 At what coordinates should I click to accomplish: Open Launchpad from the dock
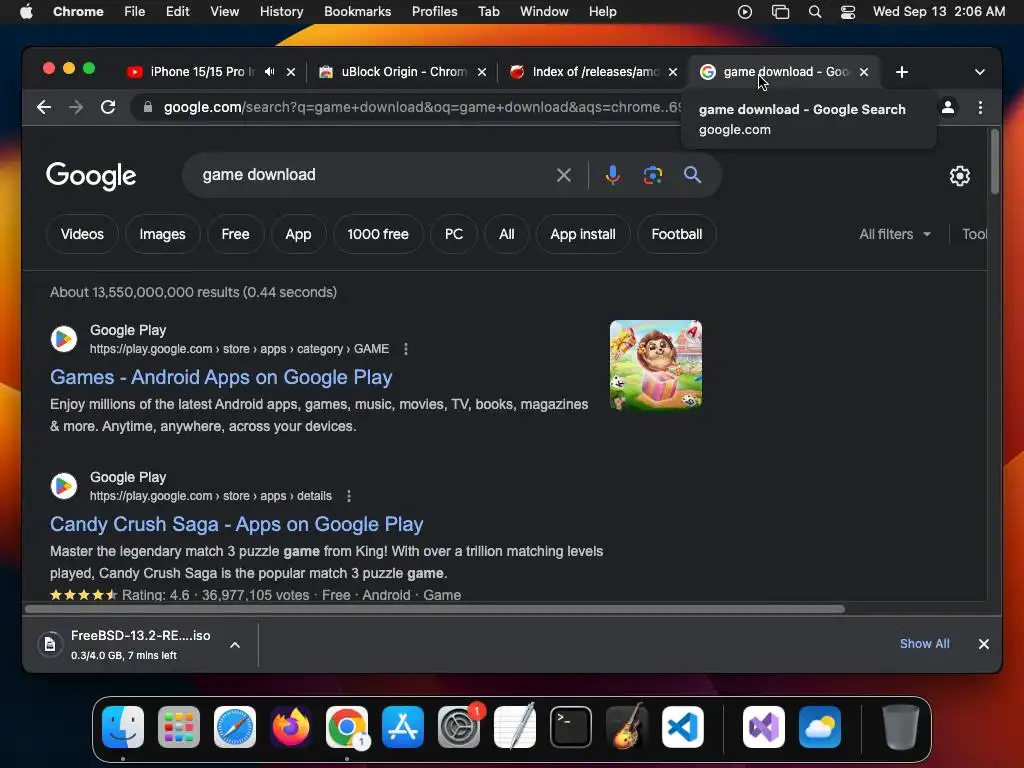(x=179, y=727)
